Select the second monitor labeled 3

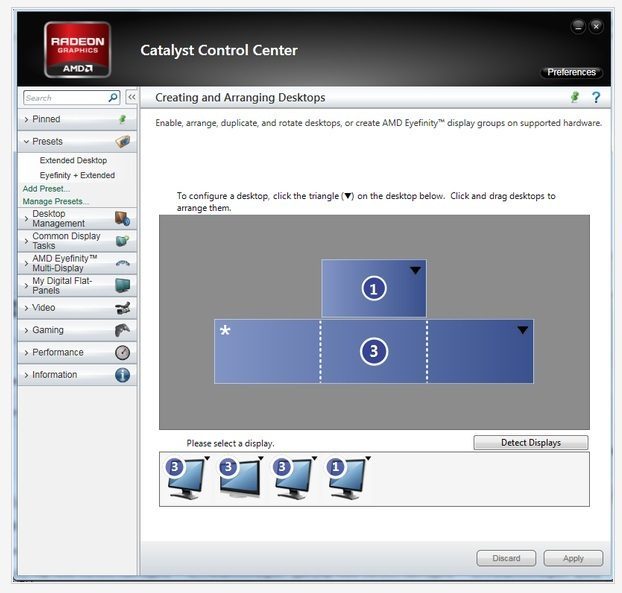coord(240,478)
